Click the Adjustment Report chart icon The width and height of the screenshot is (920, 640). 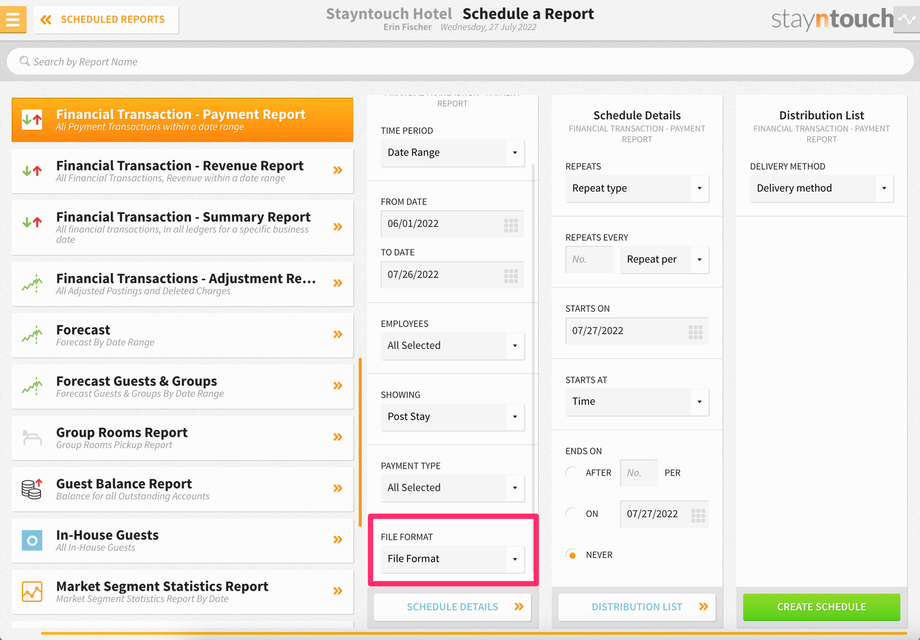click(x=32, y=283)
